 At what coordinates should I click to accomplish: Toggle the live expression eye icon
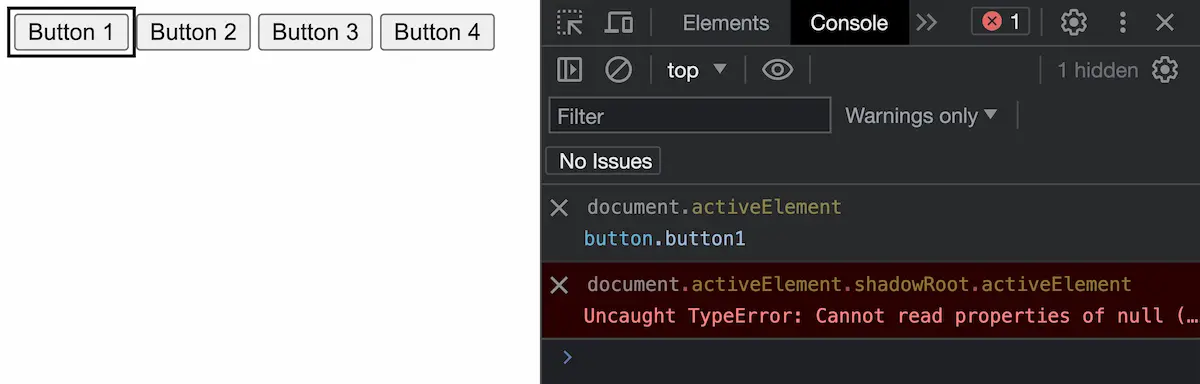pos(777,70)
